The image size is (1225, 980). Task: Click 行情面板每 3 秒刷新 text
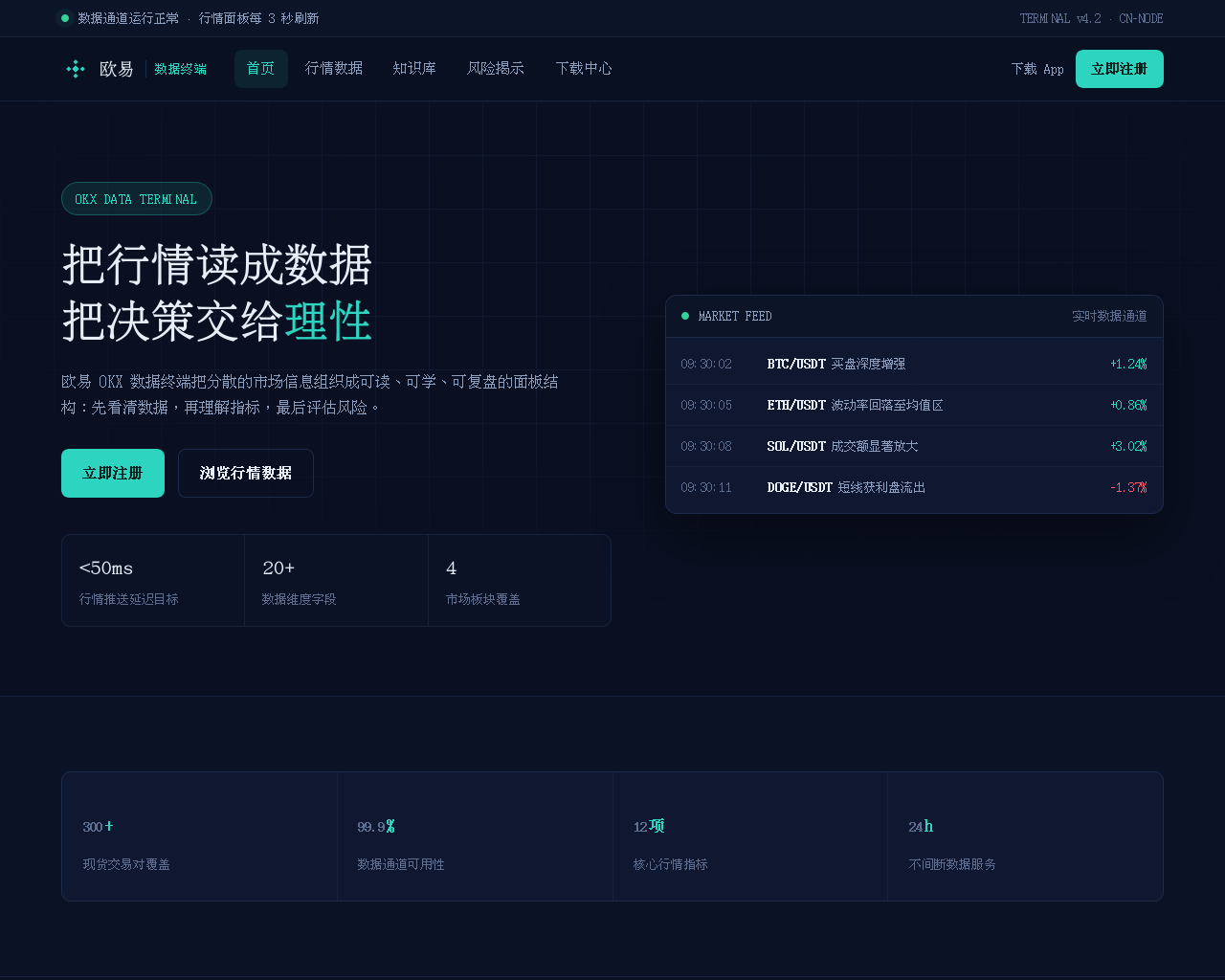(258, 18)
